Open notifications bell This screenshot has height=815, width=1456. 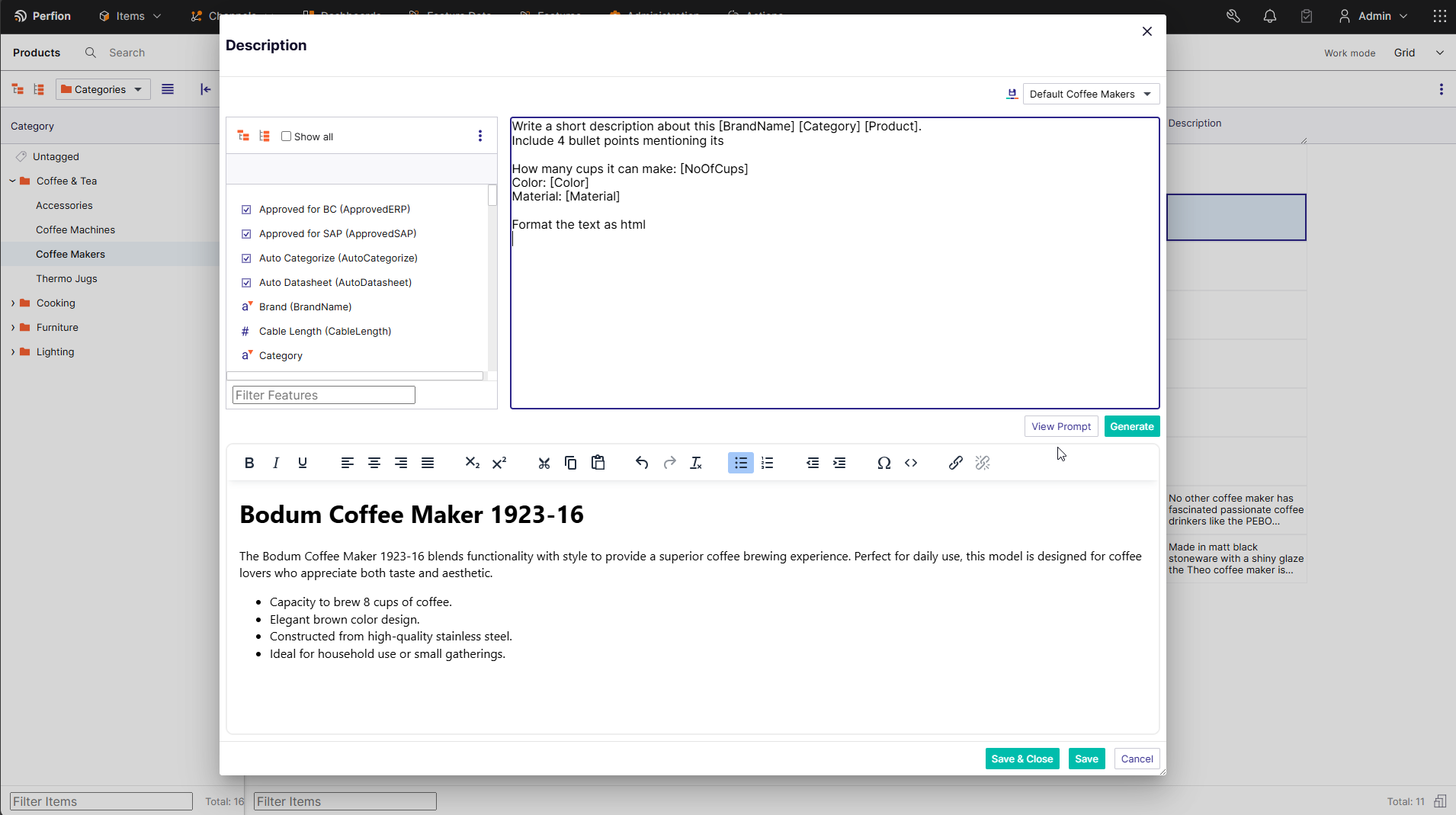1270,16
